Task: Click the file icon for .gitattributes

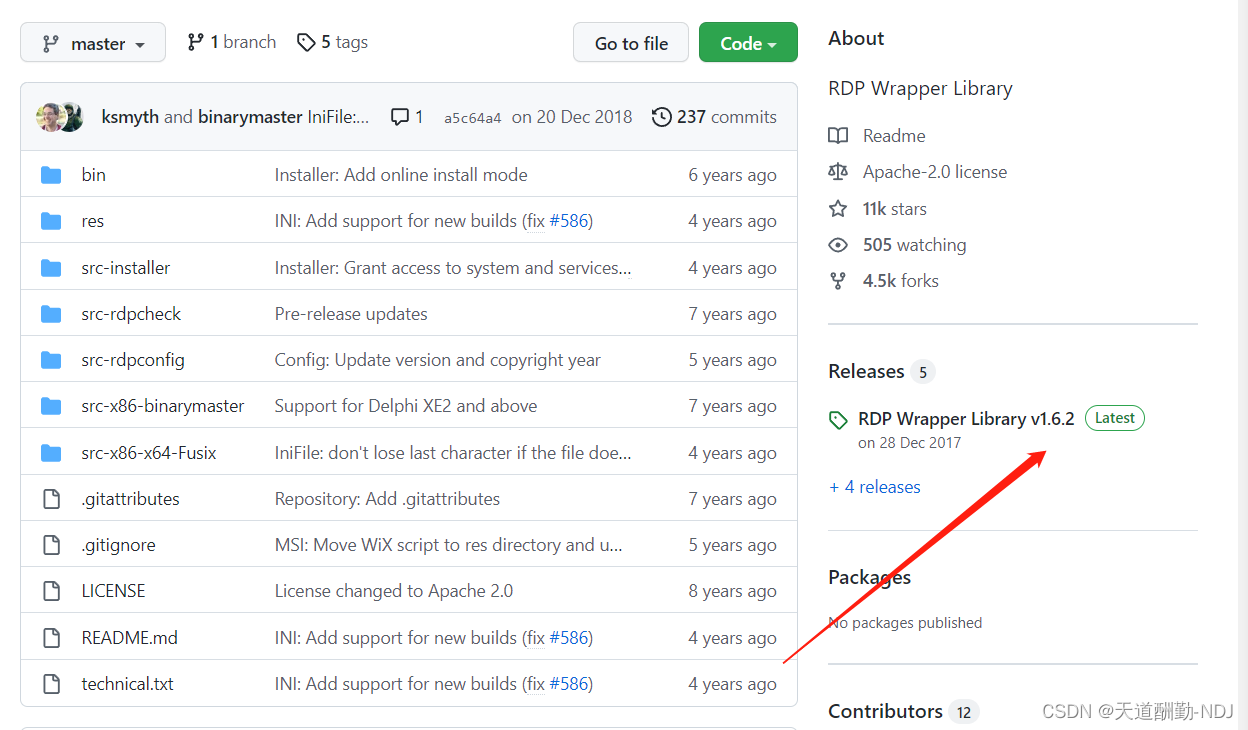Action: point(51,499)
